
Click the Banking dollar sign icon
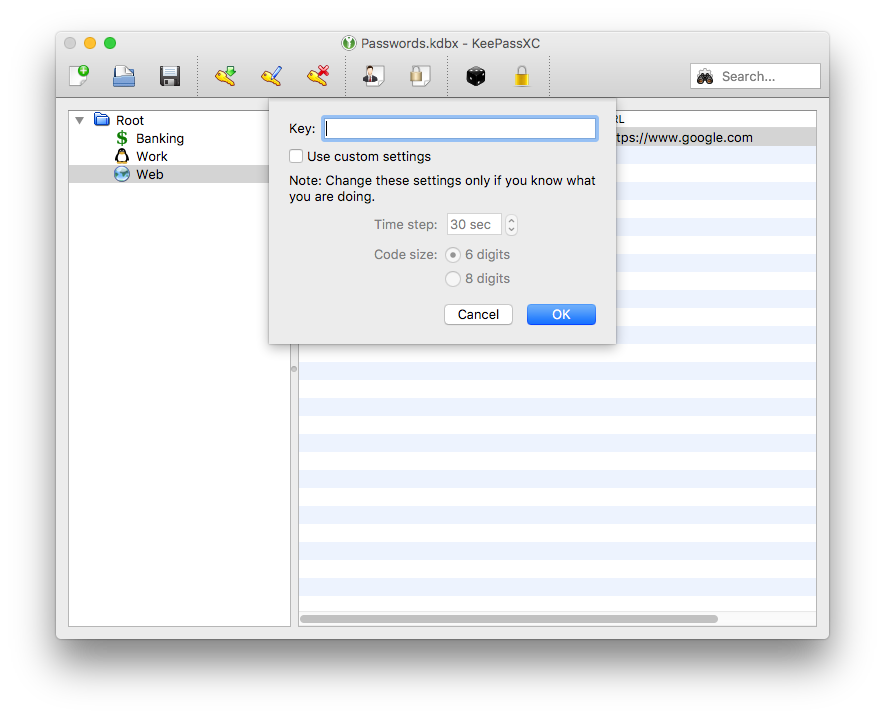coord(122,138)
